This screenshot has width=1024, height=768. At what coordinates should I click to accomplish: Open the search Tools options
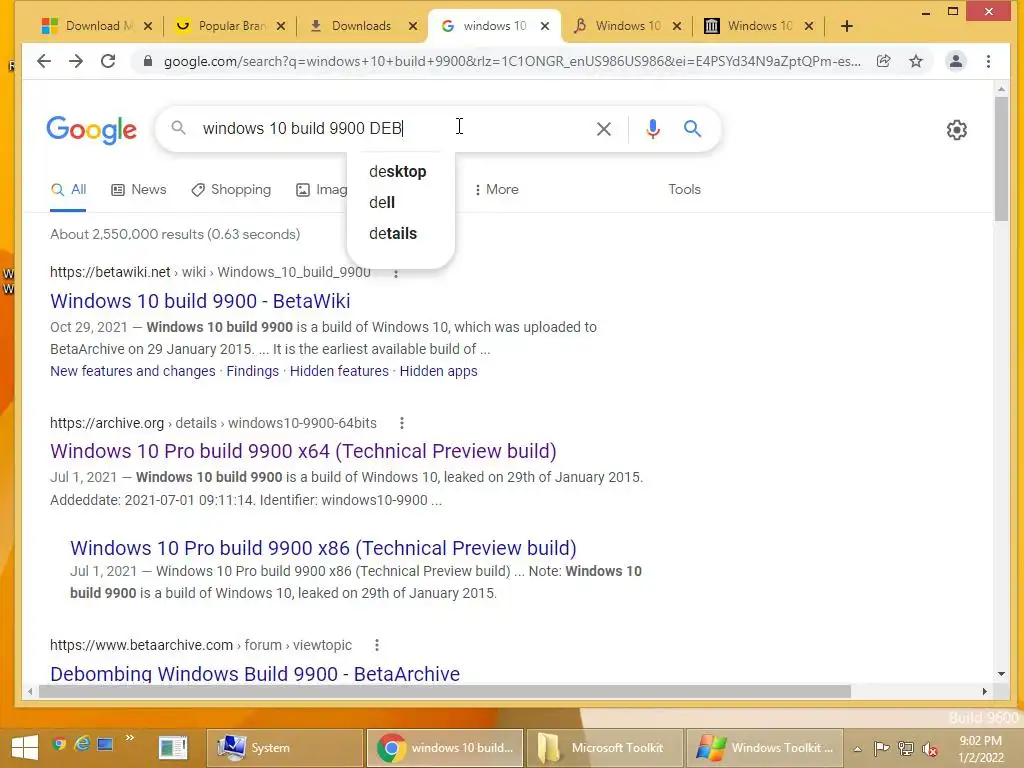(x=684, y=189)
